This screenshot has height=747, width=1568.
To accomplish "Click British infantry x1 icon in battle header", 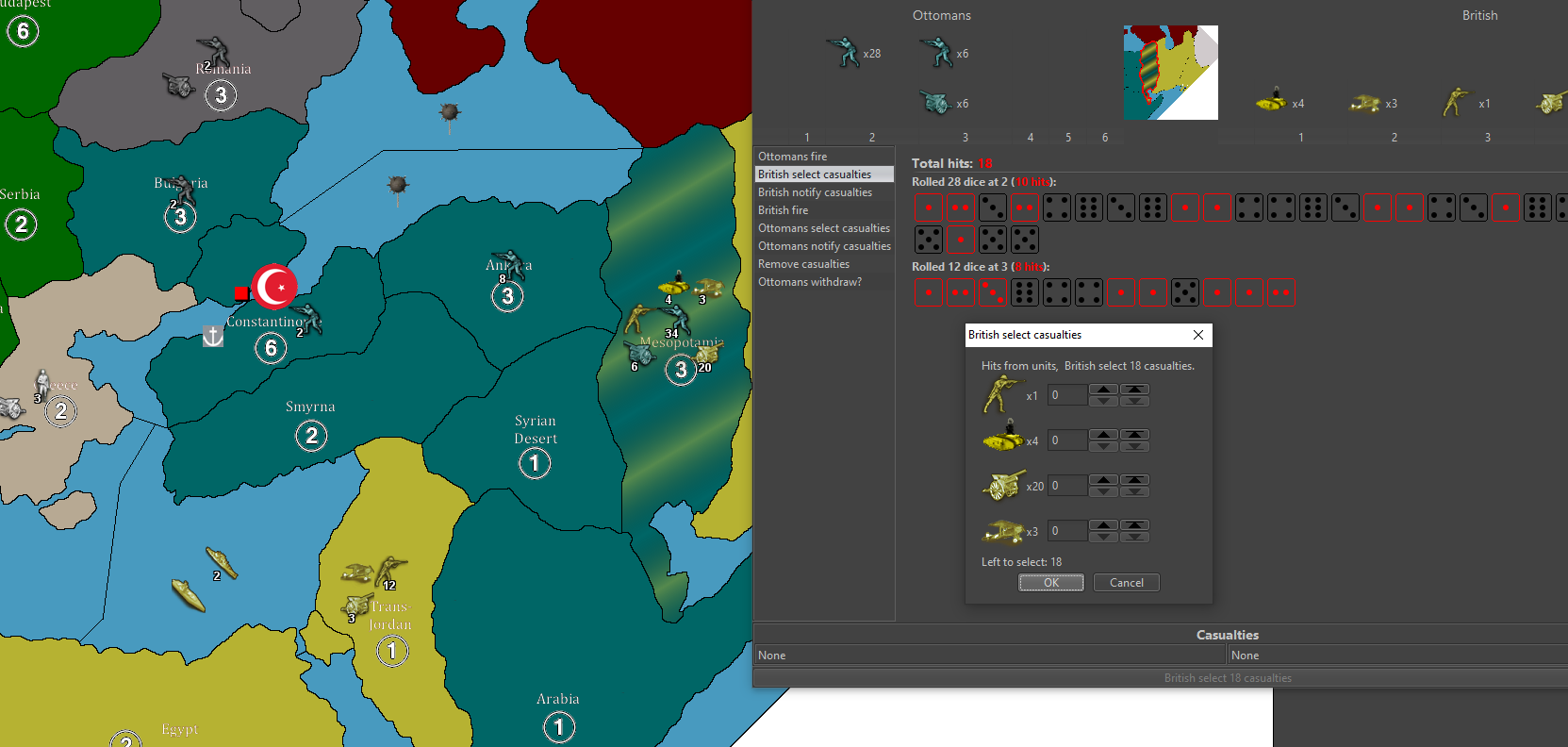I will click(1457, 101).
